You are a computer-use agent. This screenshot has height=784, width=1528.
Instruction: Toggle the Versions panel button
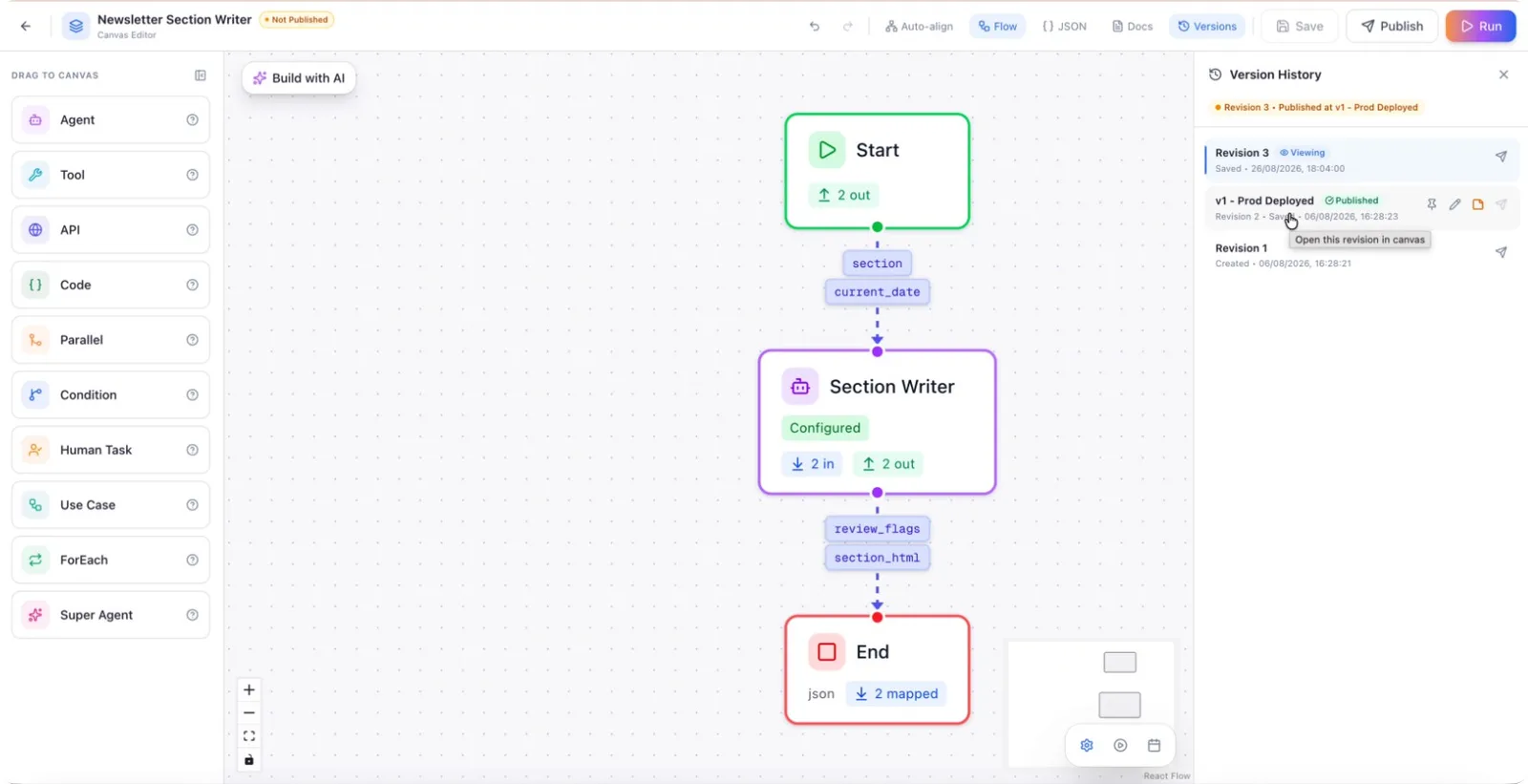[1207, 26]
